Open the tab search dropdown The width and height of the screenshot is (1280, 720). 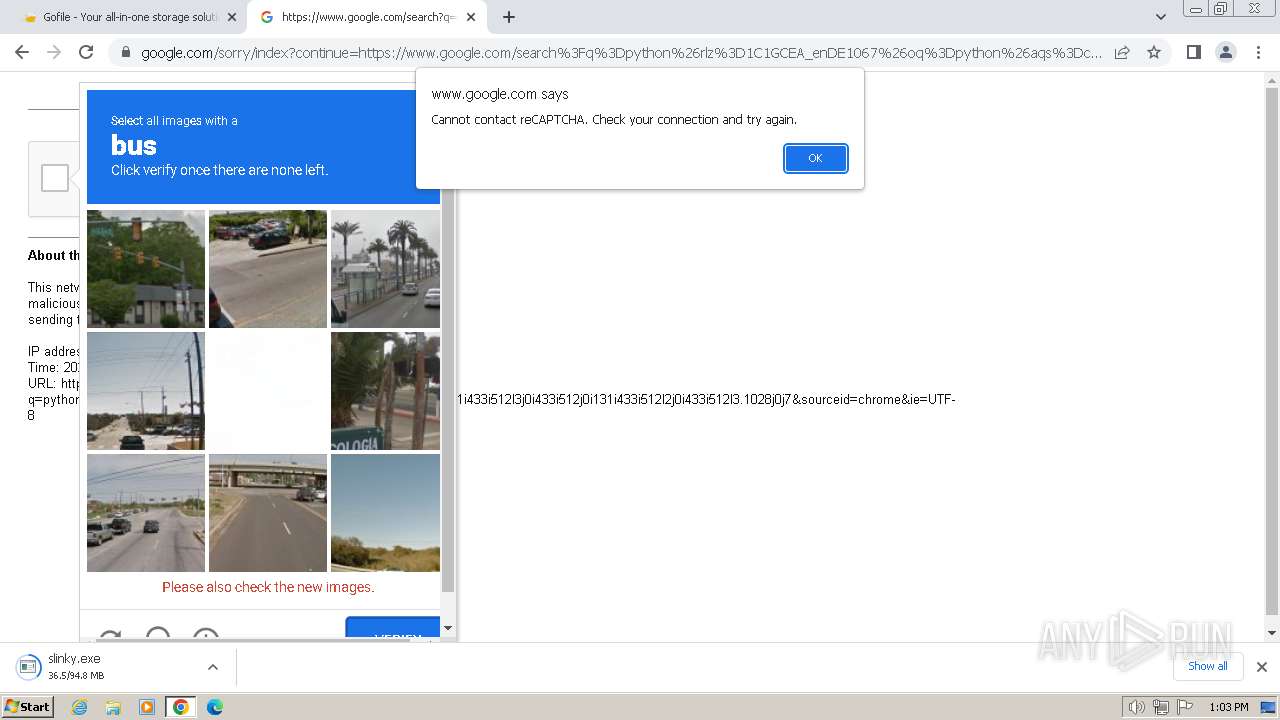[x=1160, y=17]
